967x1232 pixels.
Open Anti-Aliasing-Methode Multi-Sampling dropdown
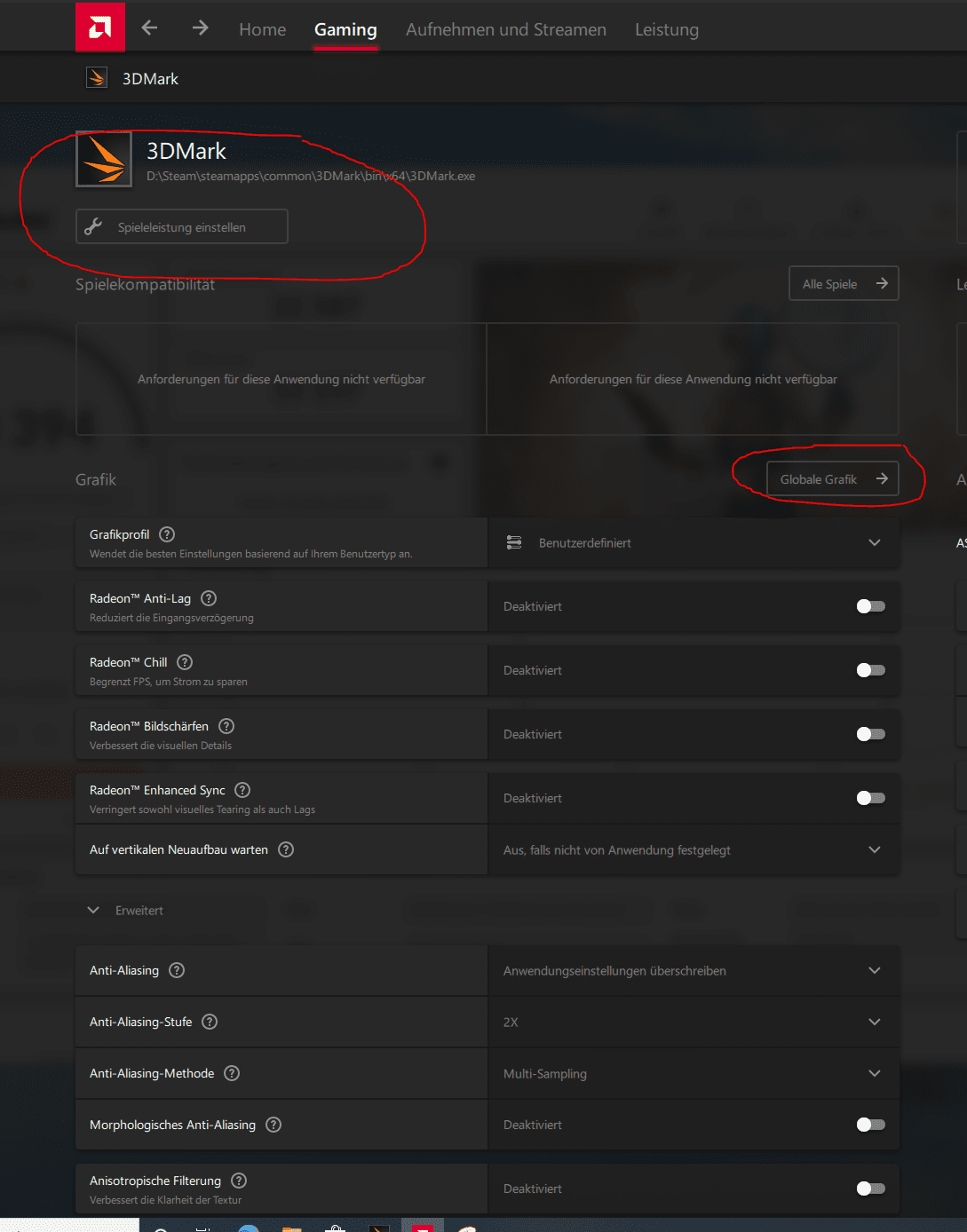pos(694,1073)
